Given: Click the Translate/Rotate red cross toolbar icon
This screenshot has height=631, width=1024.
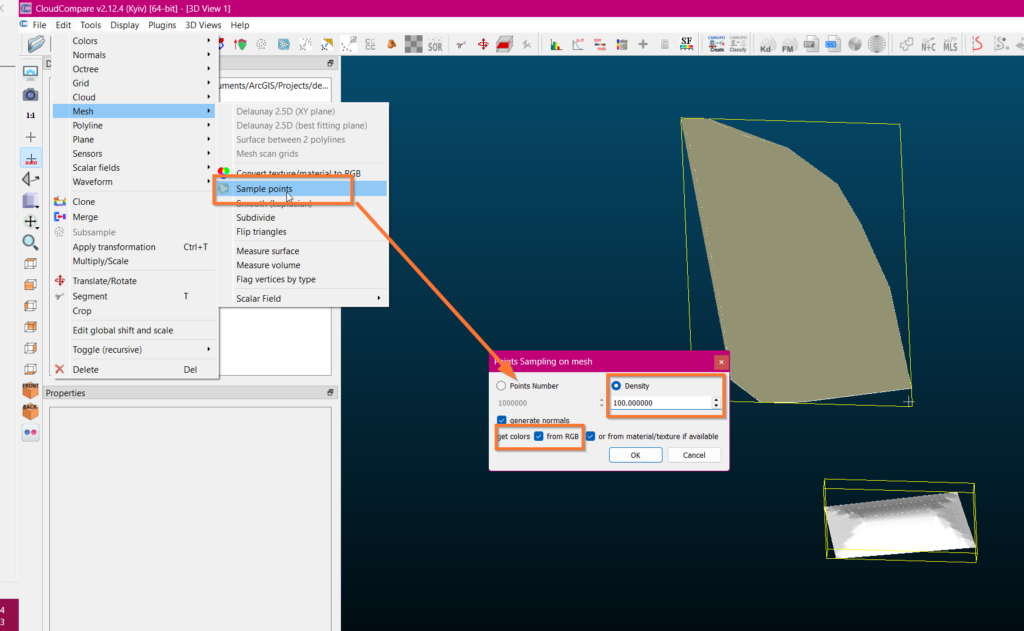Looking at the screenshot, I should tap(483, 44).
